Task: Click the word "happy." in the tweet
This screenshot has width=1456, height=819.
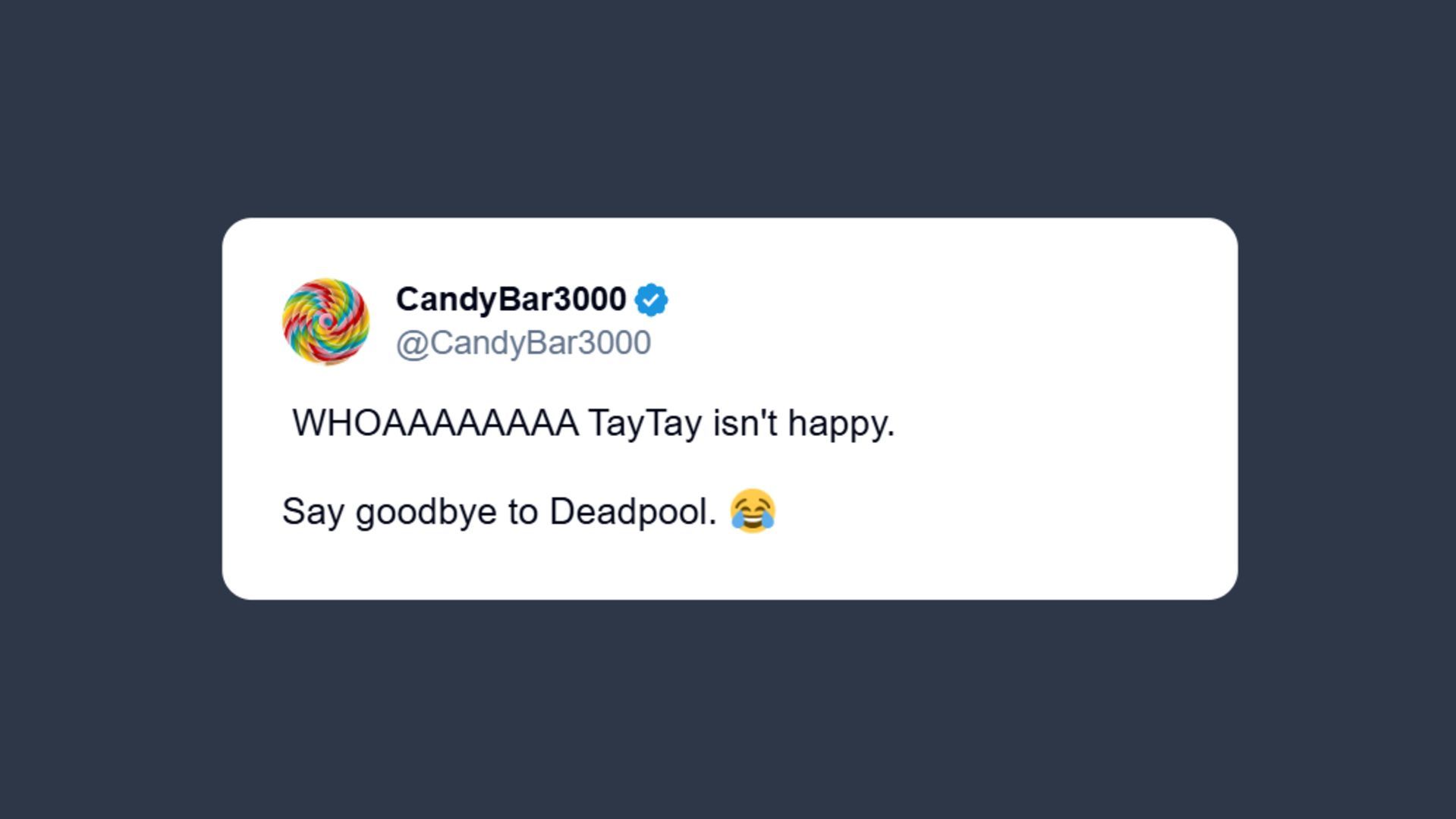Action: (x=841, y=423)
